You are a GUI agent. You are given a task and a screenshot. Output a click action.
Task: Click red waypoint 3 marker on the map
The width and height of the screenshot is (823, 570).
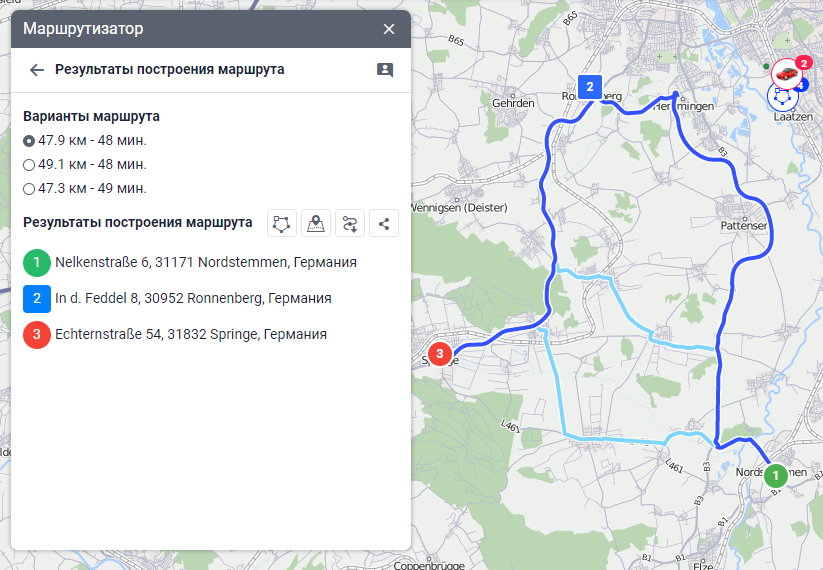439,354
